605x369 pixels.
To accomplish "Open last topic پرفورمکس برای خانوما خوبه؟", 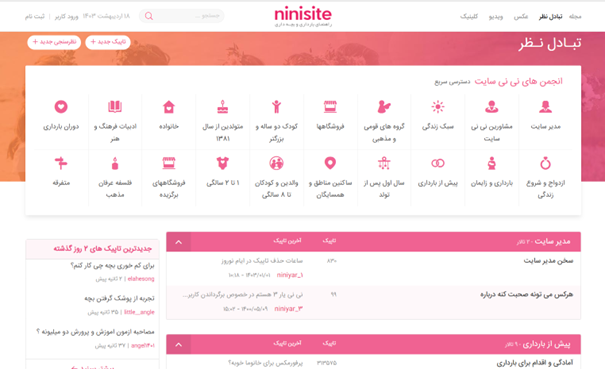I will pyautogui.click(x=265, y=363).
